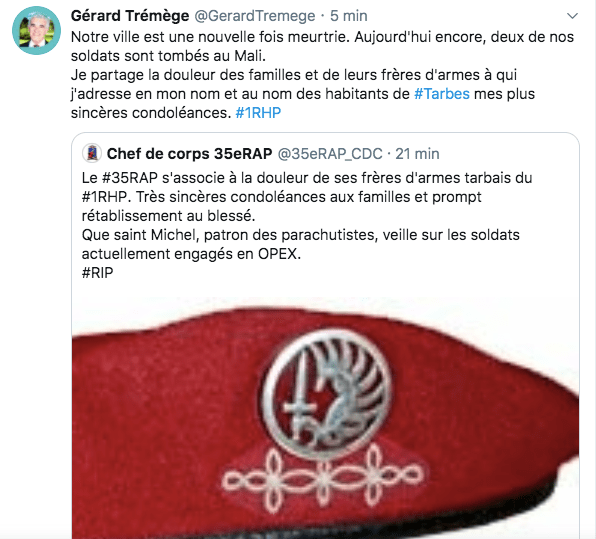The height and width of the screenshot is (539, 596).
Task: Open the @35eRAP_CDC handle
Action: click(330, 154)
